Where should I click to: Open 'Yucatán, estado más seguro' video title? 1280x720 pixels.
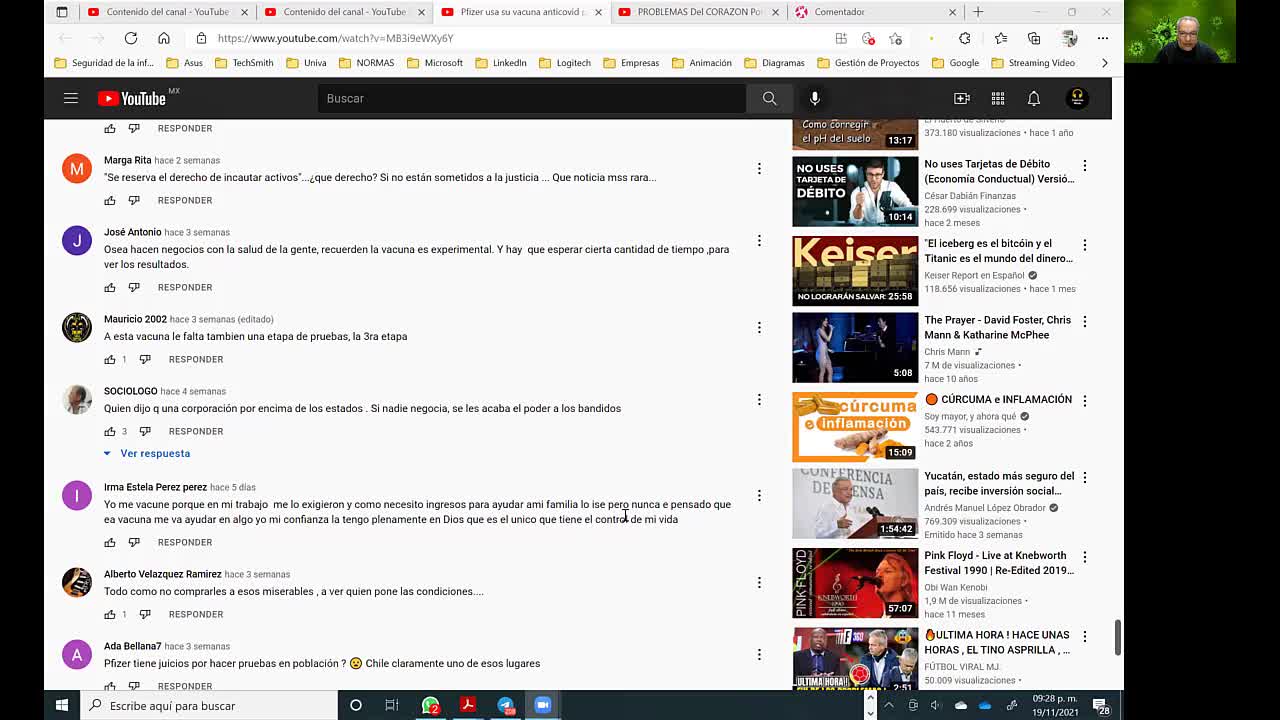pyautogui.click(x=999, y=484)
